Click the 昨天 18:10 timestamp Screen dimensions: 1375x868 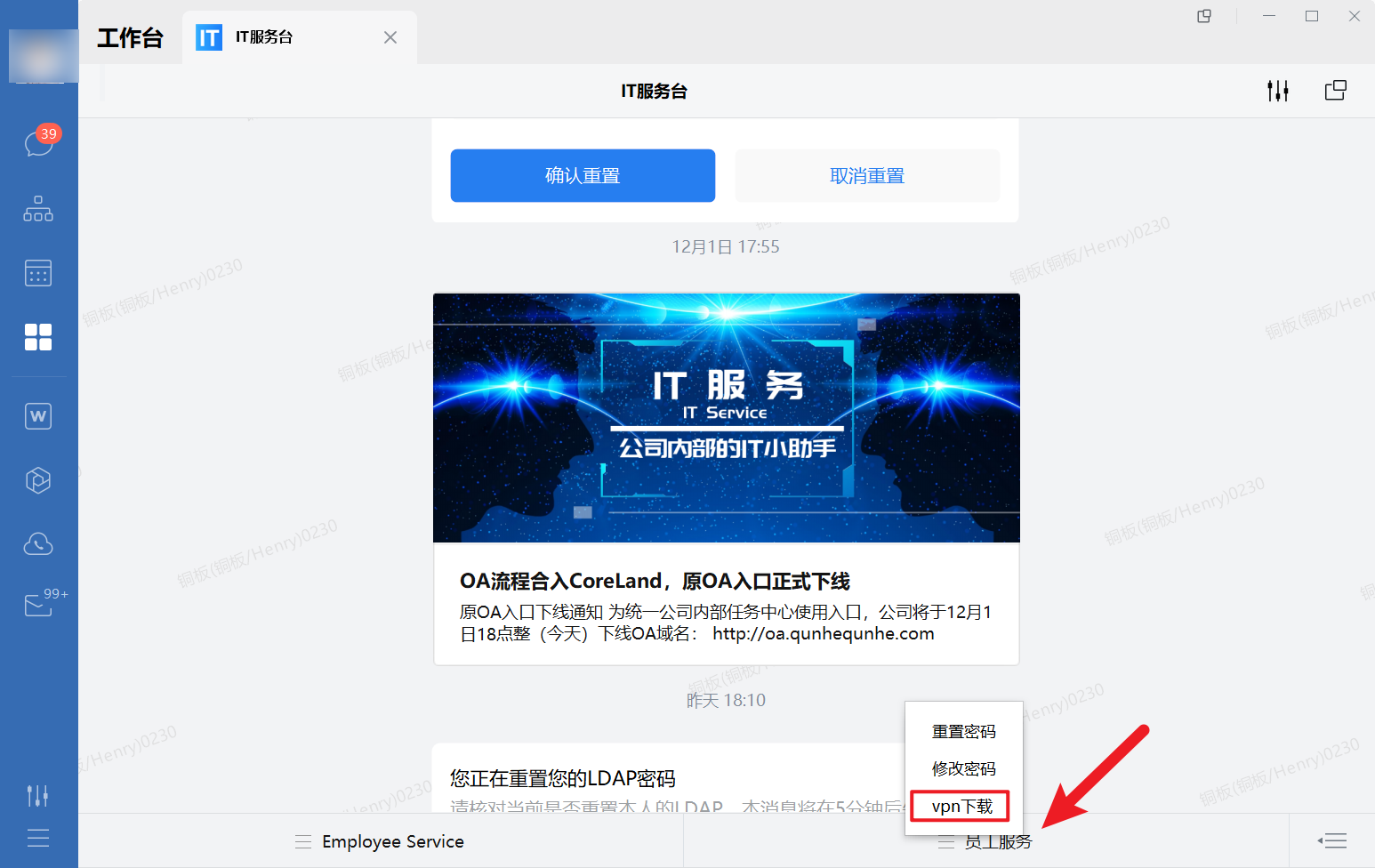pos(726,701)
